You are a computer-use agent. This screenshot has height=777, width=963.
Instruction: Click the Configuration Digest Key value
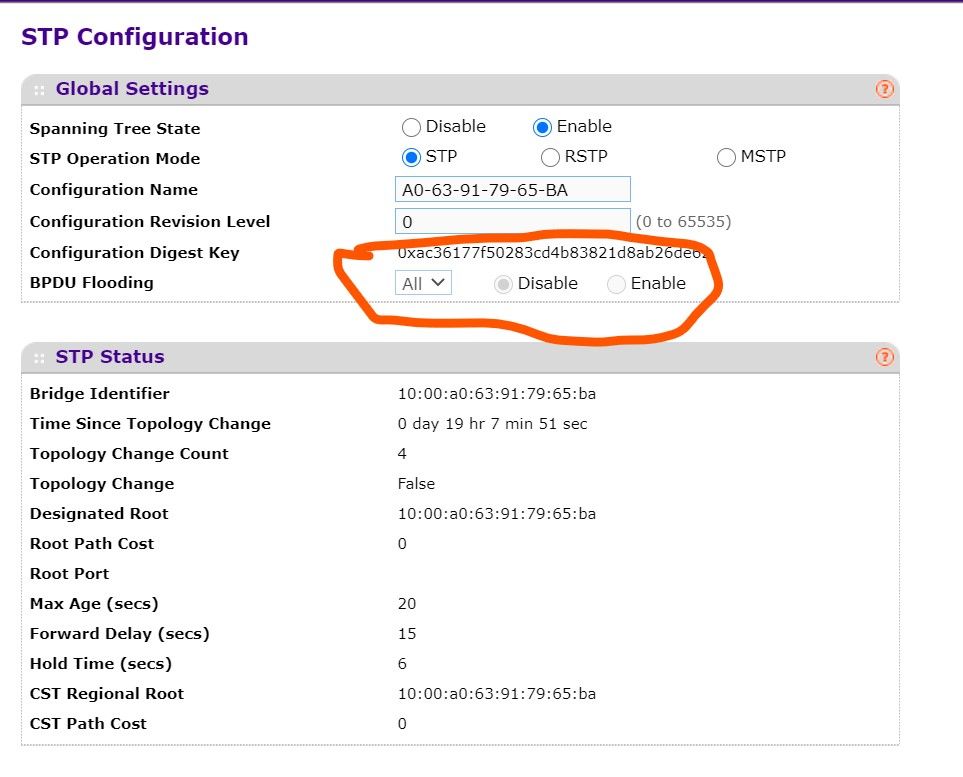pyautogui.click(x=552, y=252)
